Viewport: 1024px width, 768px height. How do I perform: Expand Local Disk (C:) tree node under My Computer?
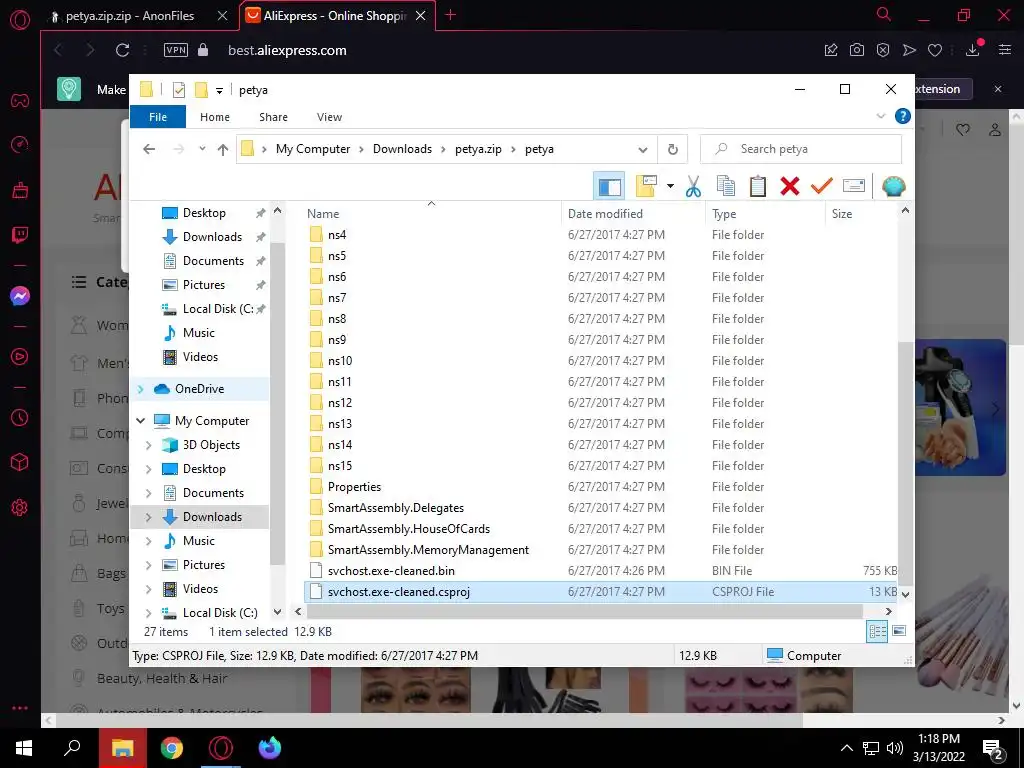pyautogui.click(x=149, y=613)
